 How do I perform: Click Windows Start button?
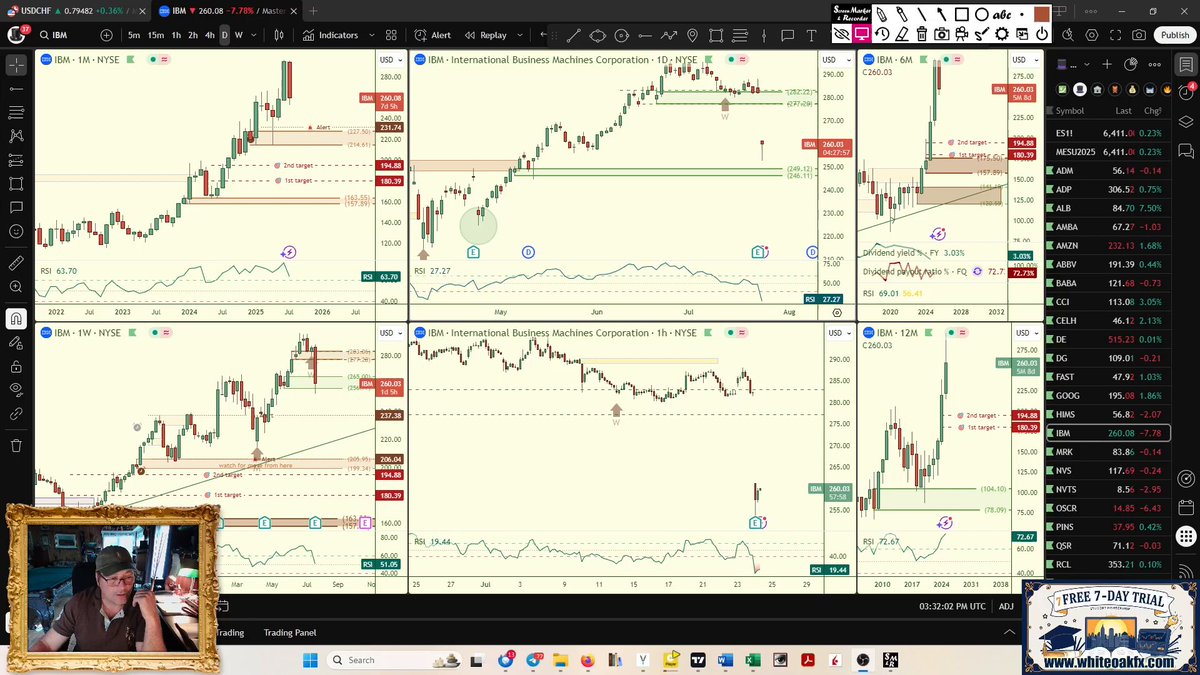309,660
